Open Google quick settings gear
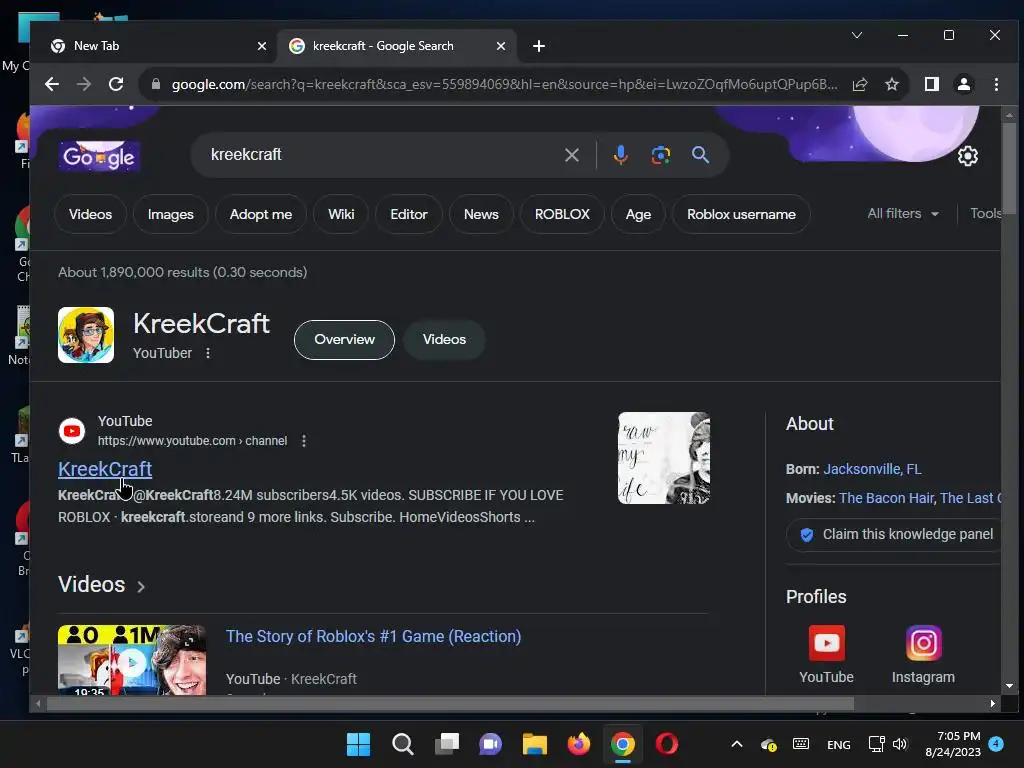This screenshot has height=768, width=1024. (x=967, y=155)
